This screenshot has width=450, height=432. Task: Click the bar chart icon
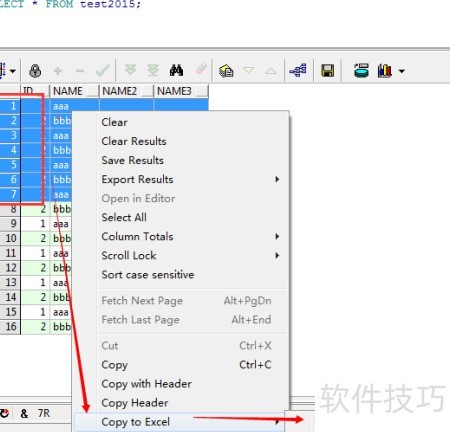click(385, 71)
